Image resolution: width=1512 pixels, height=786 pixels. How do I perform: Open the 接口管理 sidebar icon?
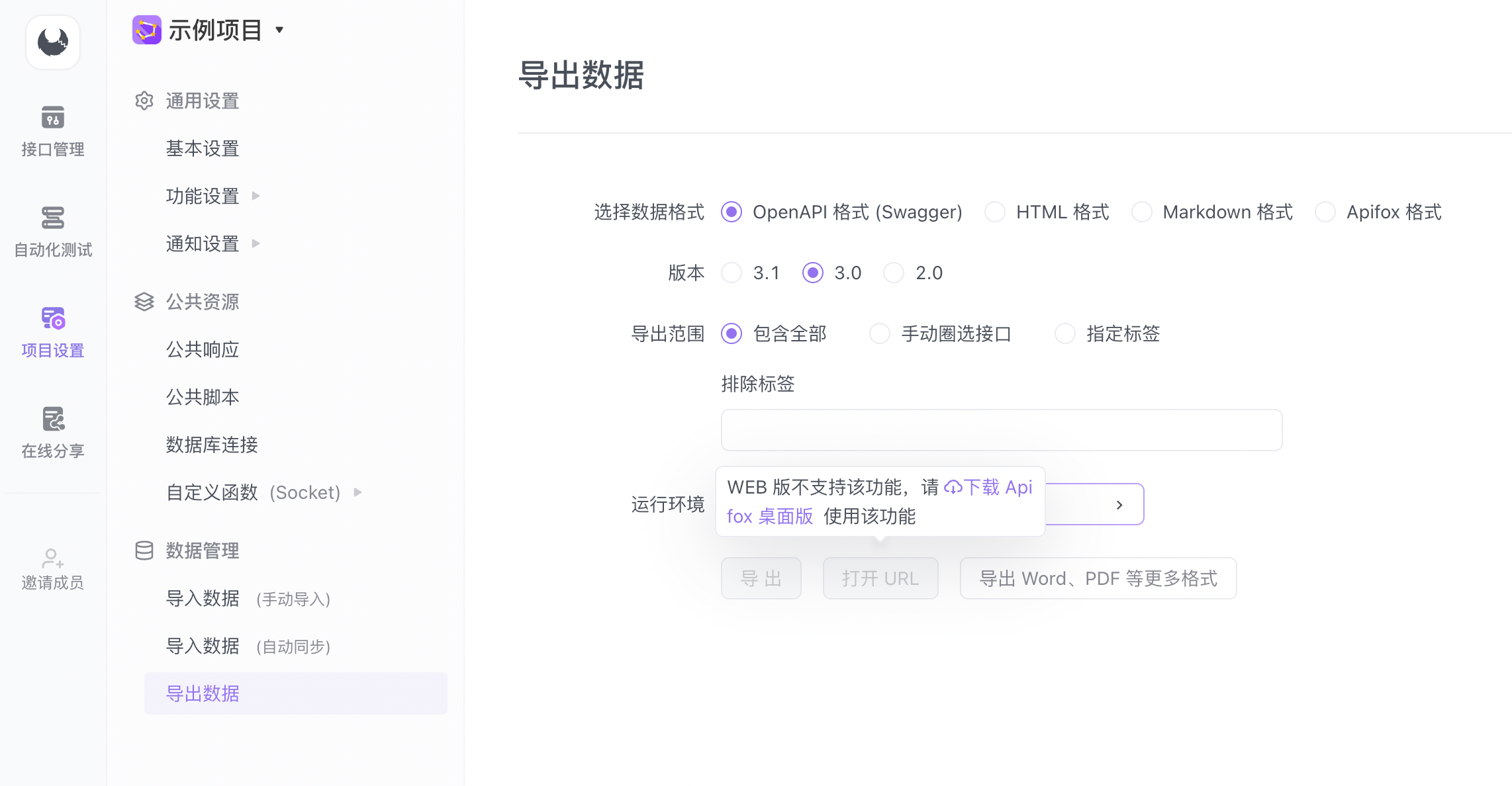point(53,118)
